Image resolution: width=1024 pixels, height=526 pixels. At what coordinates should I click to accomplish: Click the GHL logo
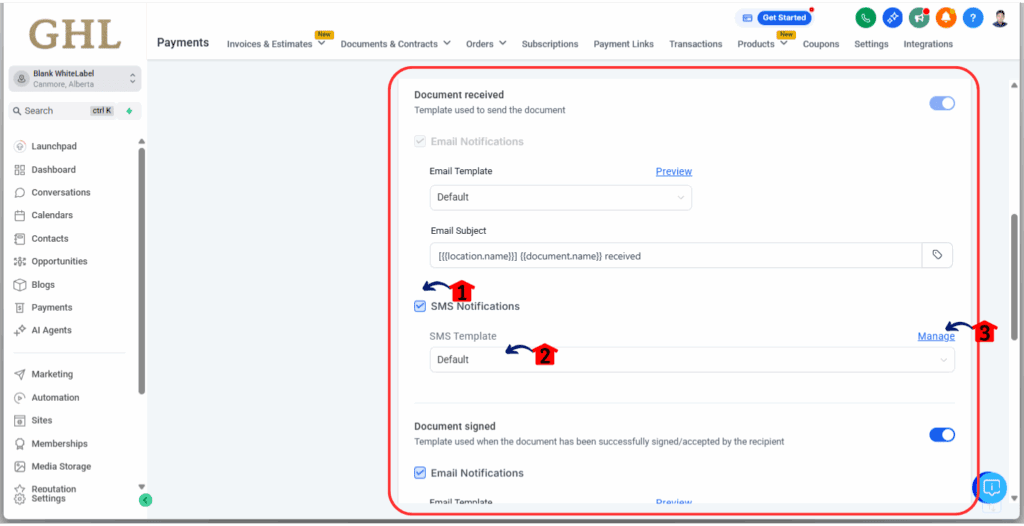coord(75,34)
